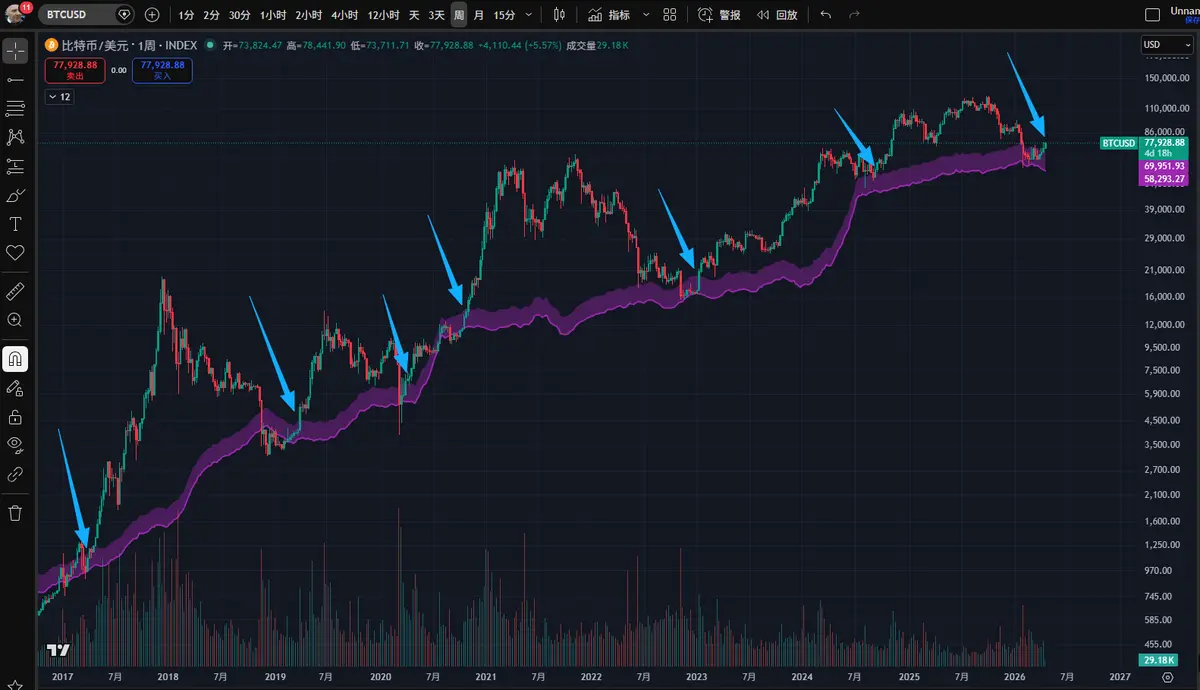Undo the last chart action
Image resolution: width=1200 pixels, height=690 pixels.
pyautogui.click(x=825, y=15)
